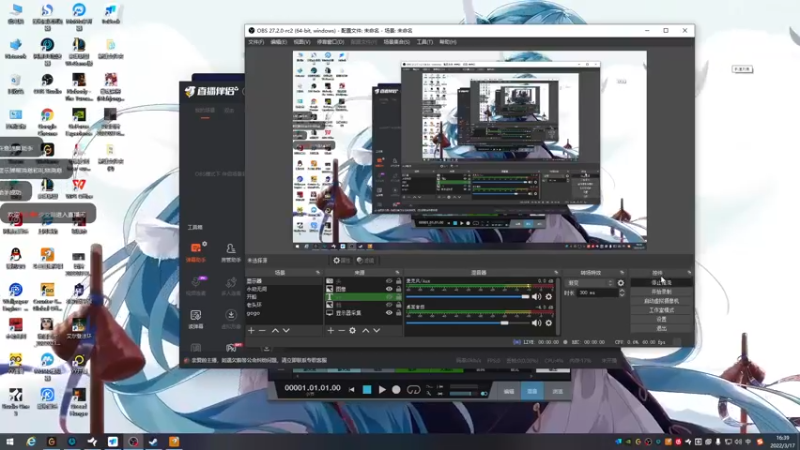Move selected source down
The image size is (800, 450).
pyautogui.click(x=377, y=331)
